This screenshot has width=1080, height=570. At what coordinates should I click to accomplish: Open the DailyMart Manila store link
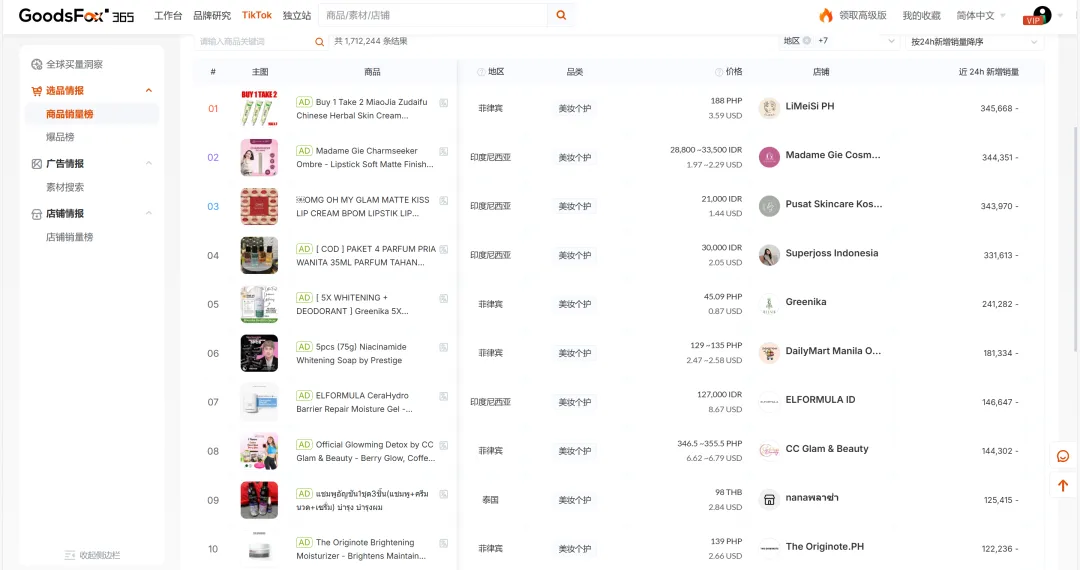click(x=833, y=351)
